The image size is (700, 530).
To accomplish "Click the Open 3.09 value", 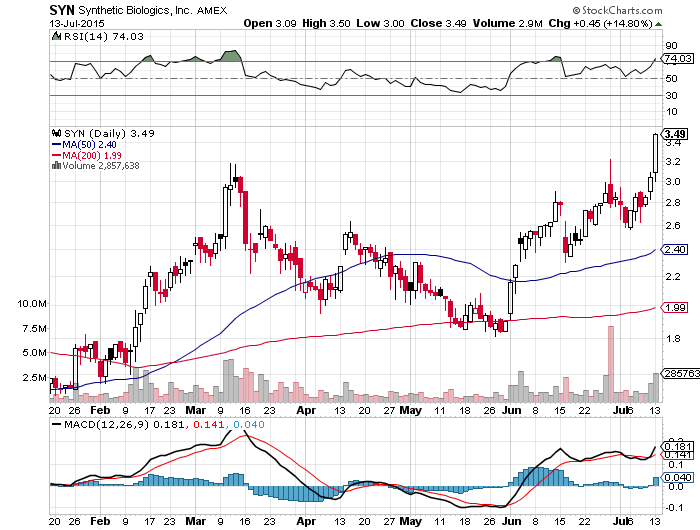I will coord(270,23).
